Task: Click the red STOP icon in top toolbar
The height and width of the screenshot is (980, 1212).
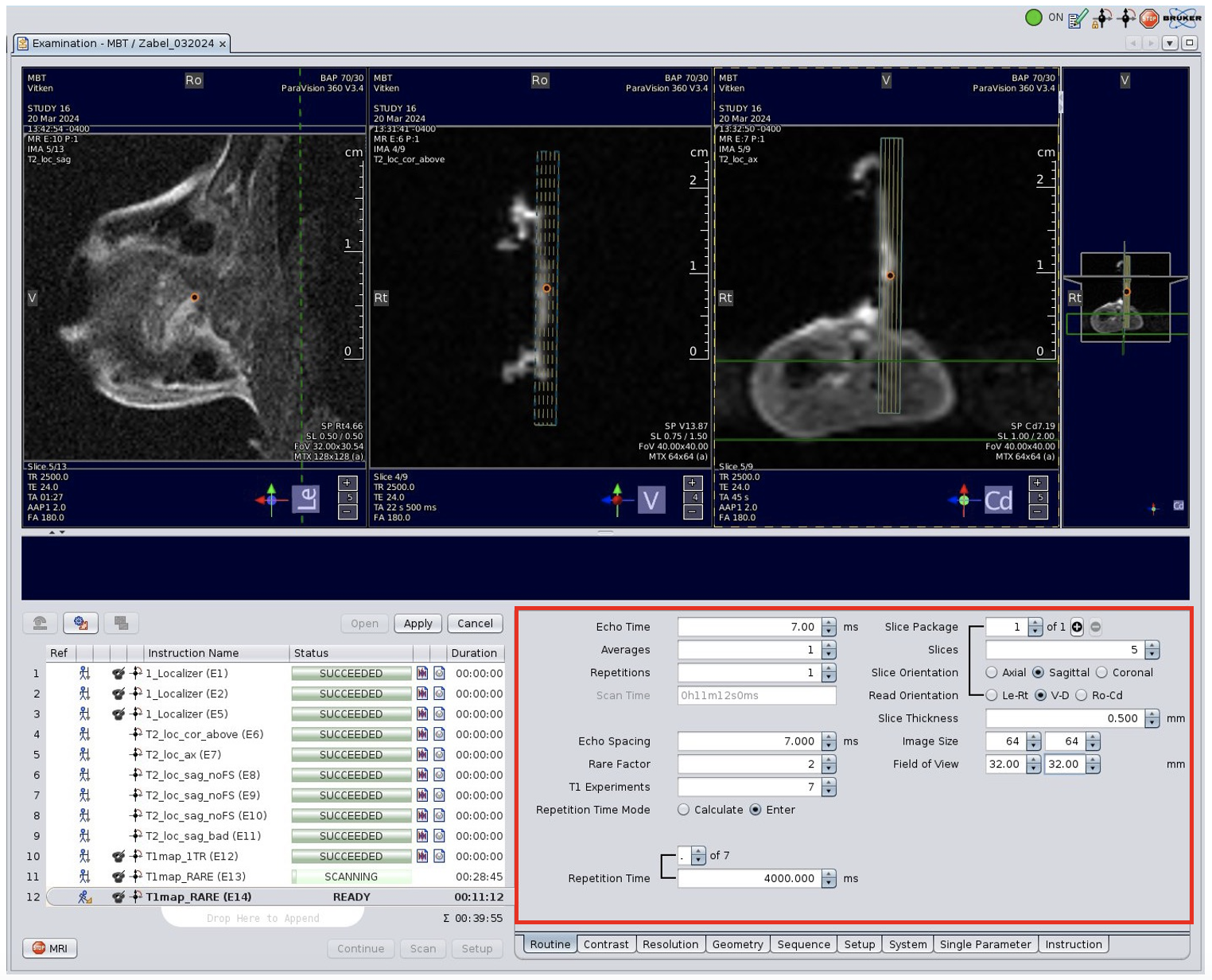Action: coord(1149,18)
